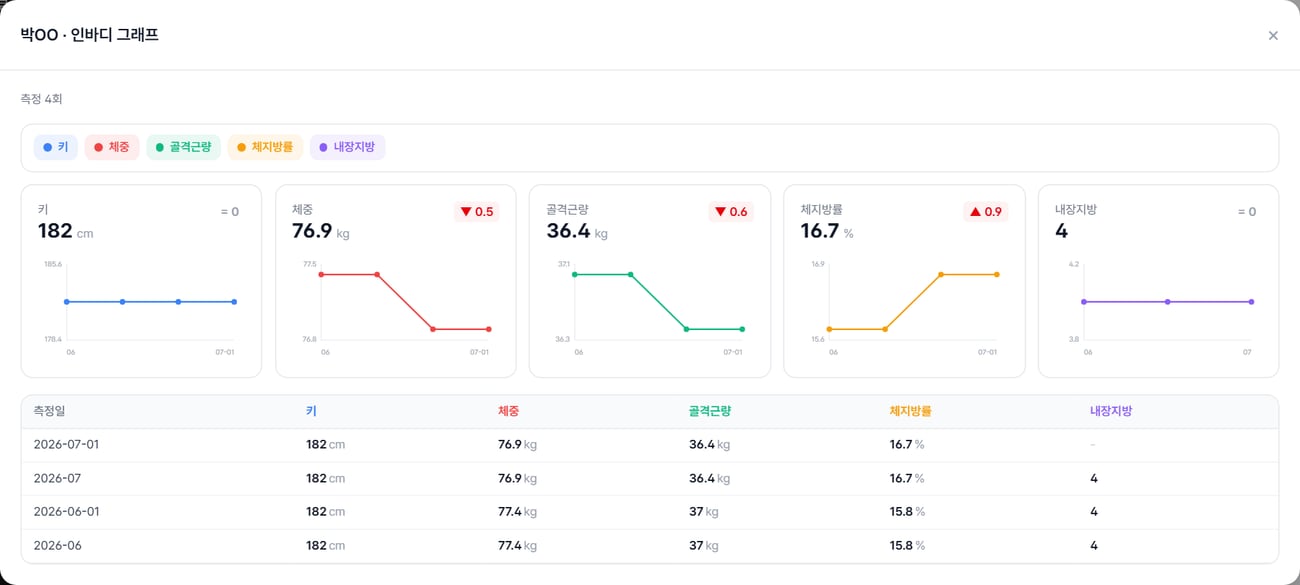The height and width of the screenshot is (585, 1300).
Task: Click the last data point on 체중 chart
Action: pyautogui.click(x=488, y=329)
